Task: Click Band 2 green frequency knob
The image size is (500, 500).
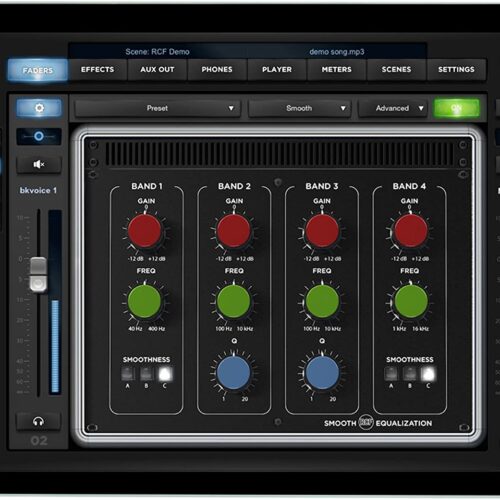Action: [234, 301]
